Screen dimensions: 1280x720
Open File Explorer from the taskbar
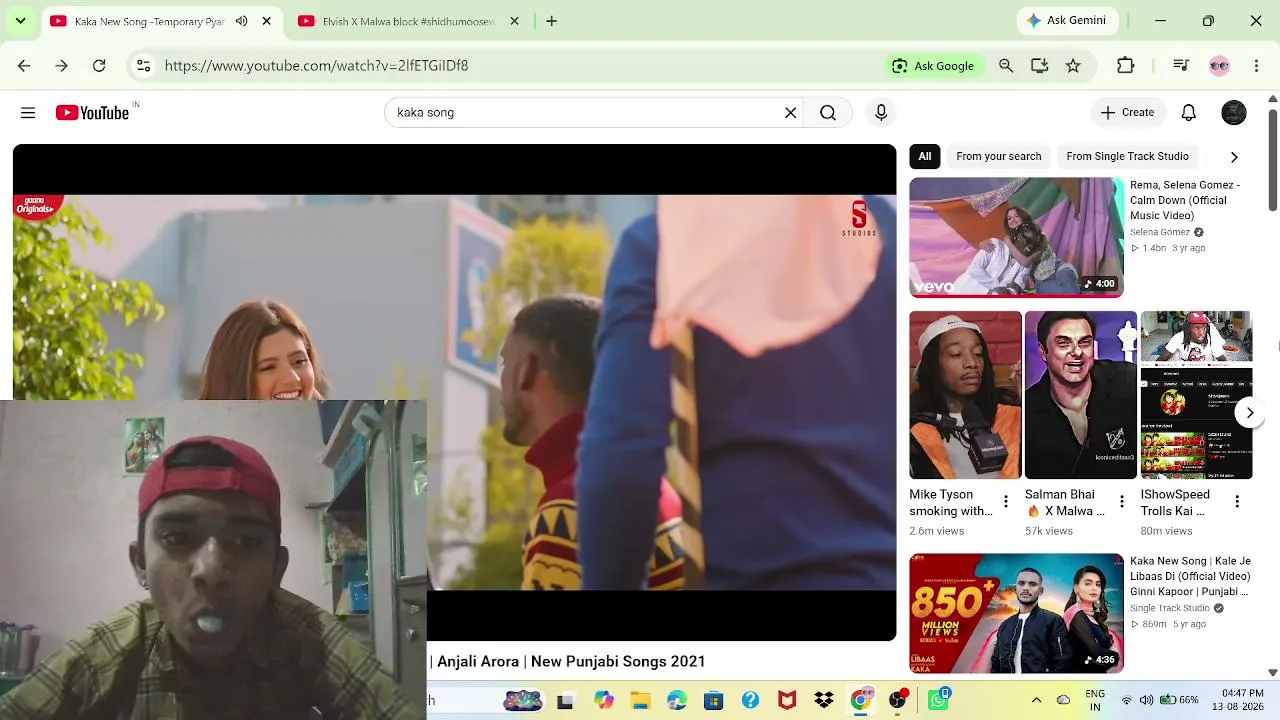(640, 701)
